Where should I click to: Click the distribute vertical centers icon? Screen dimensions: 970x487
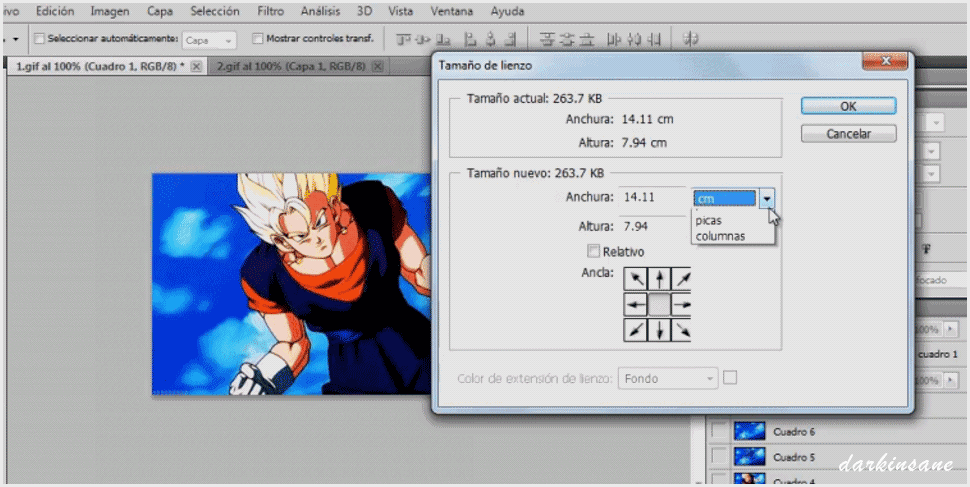(567, 39)
